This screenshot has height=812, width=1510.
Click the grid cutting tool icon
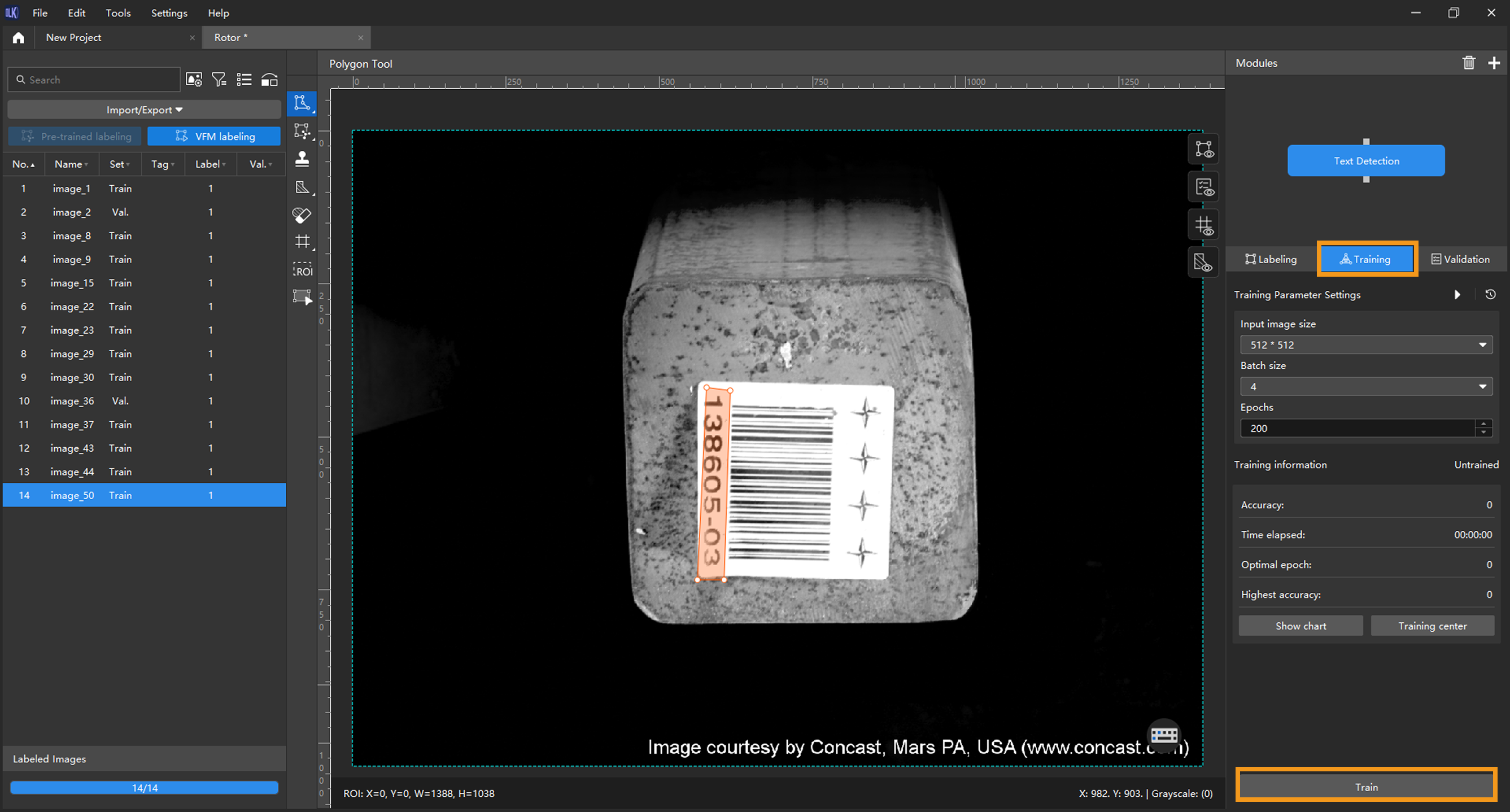coord(302,242)
